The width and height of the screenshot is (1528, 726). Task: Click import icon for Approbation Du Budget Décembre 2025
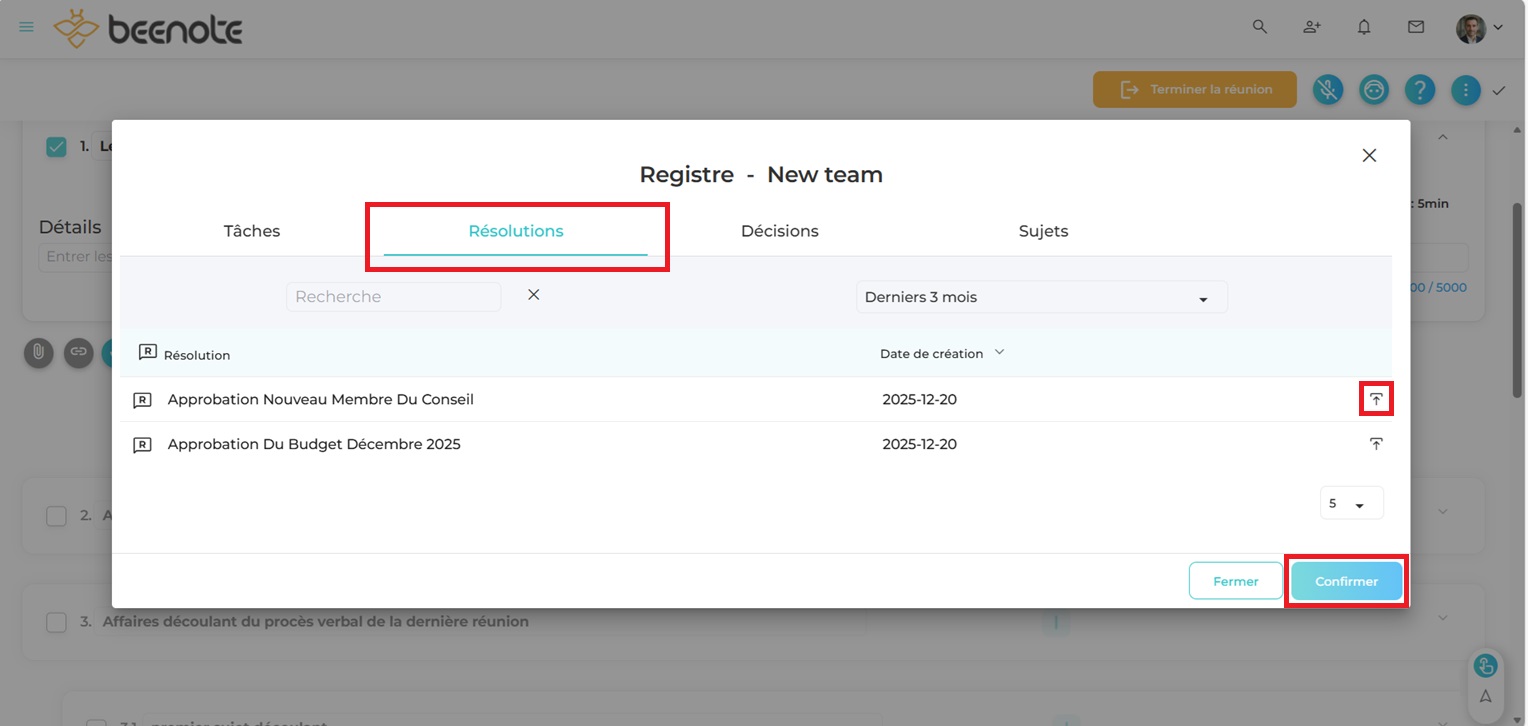click(x=1376, y=444)
